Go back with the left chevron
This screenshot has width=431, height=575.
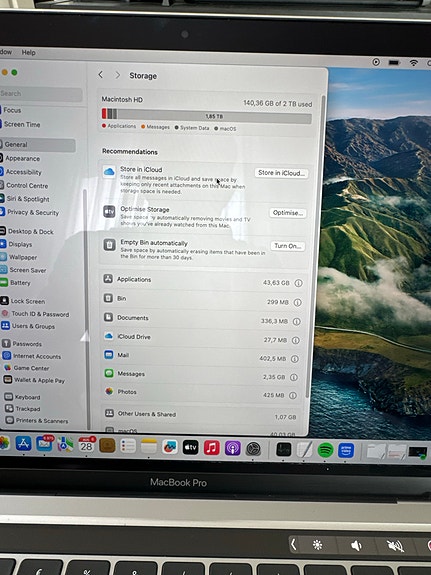101,75
